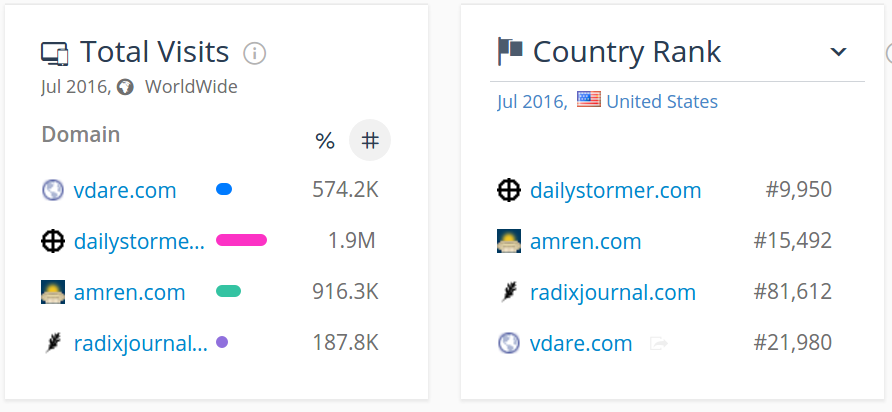Click the pink dailystormer visits bar

(241, 240)
